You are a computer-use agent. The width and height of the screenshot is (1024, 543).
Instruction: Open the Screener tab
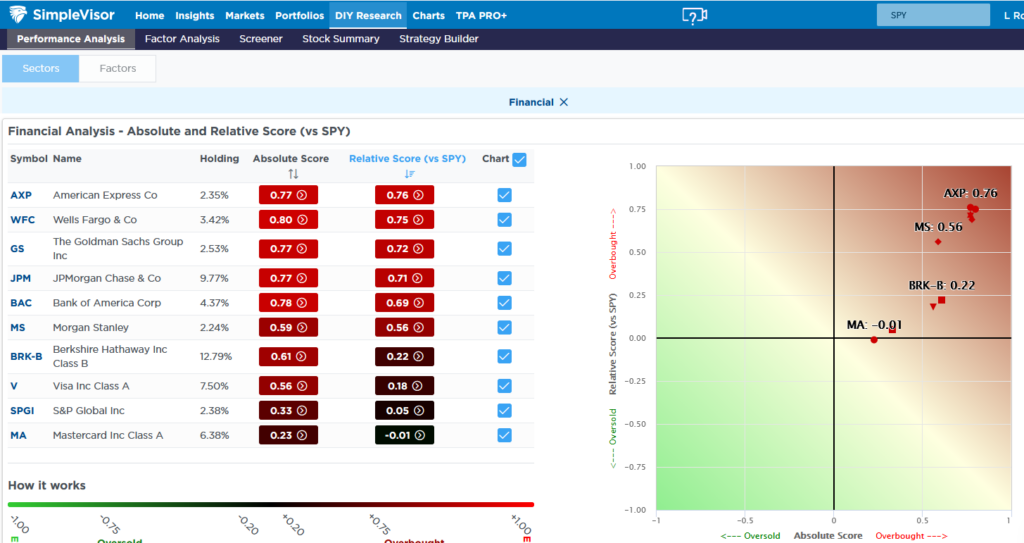(260, 39)
